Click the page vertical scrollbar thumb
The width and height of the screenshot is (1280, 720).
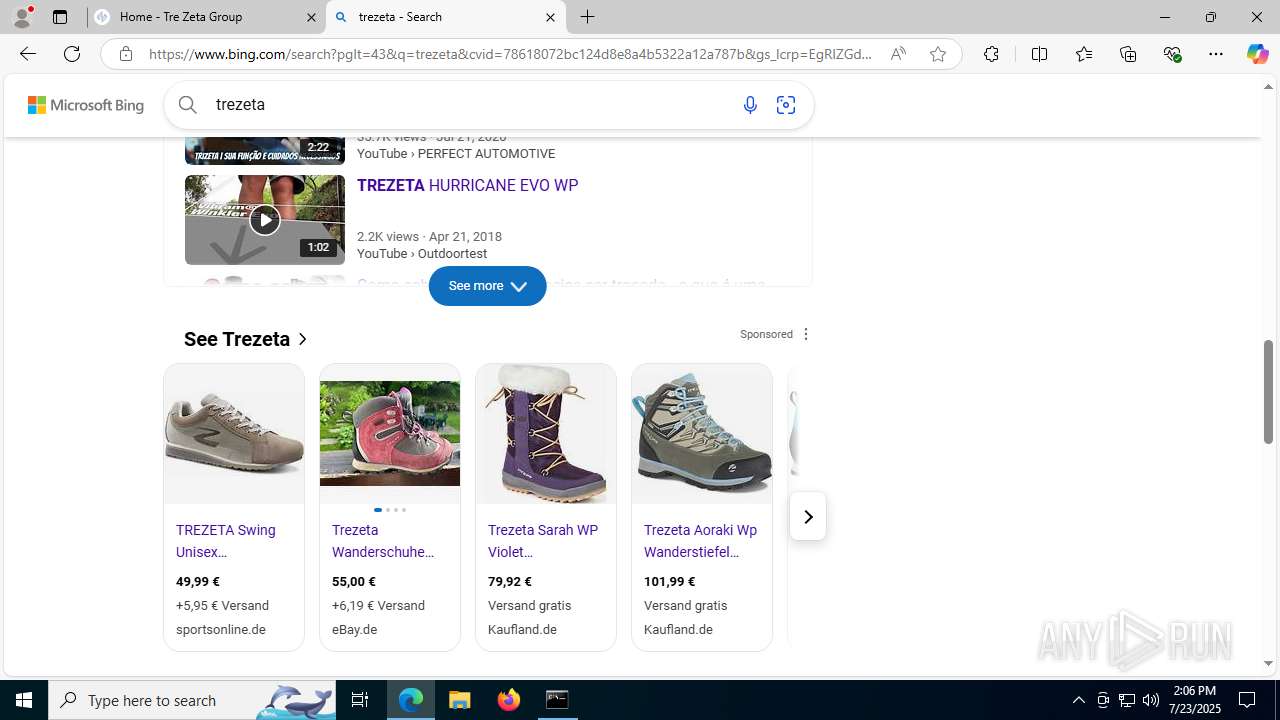(x=1268, y=392)
